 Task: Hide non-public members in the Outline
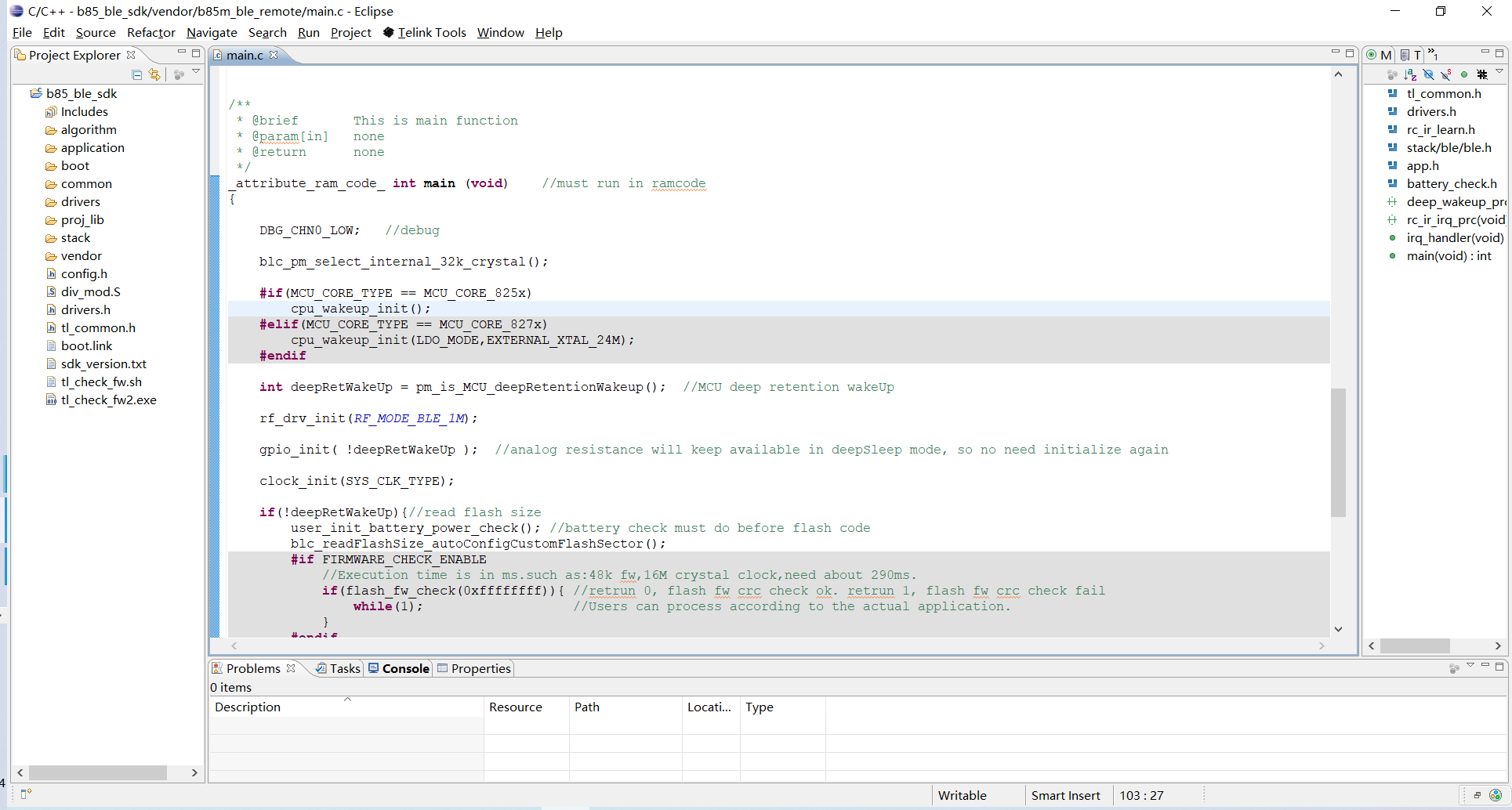tap(1464, 74)
